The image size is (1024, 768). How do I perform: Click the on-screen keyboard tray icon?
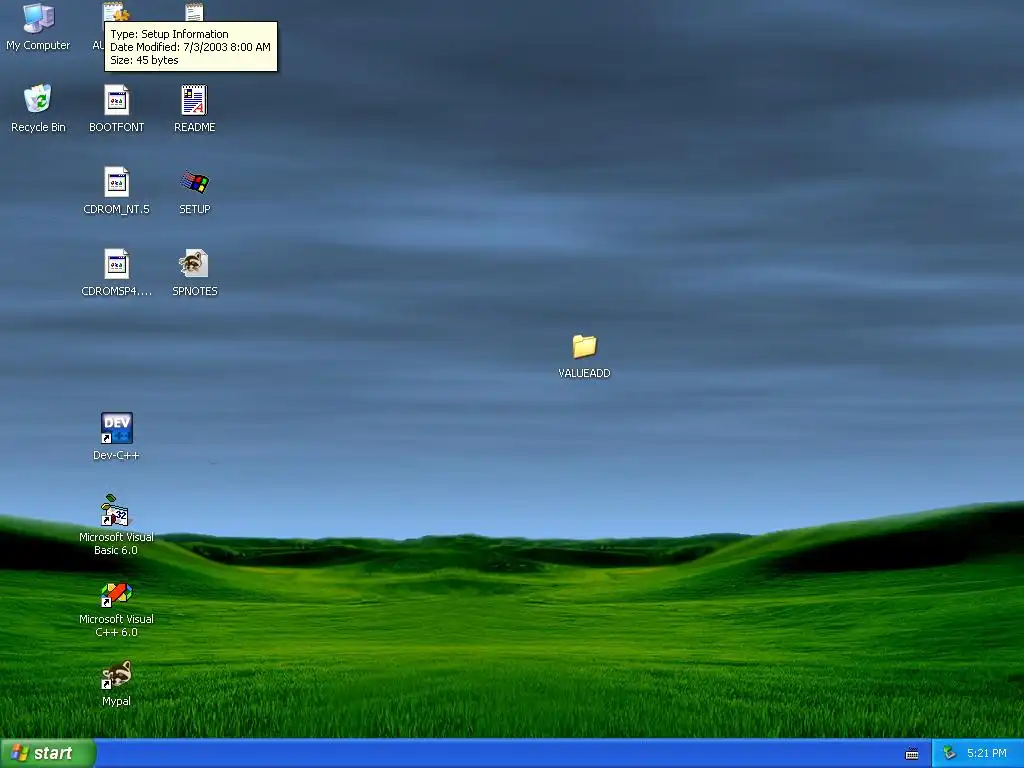[x=912, y=754]
